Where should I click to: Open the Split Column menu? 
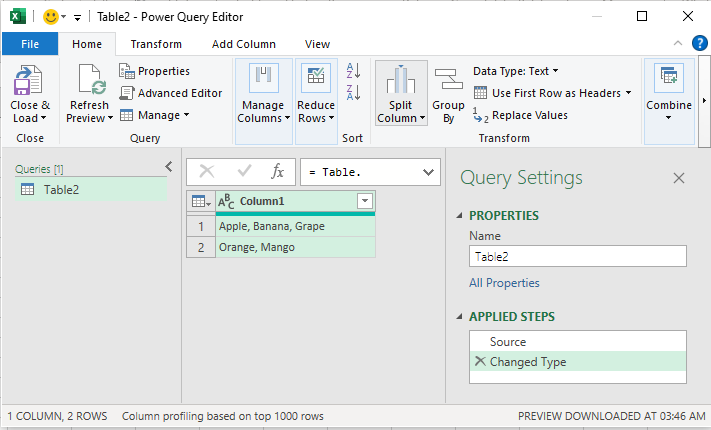click(x=401, y=93)
